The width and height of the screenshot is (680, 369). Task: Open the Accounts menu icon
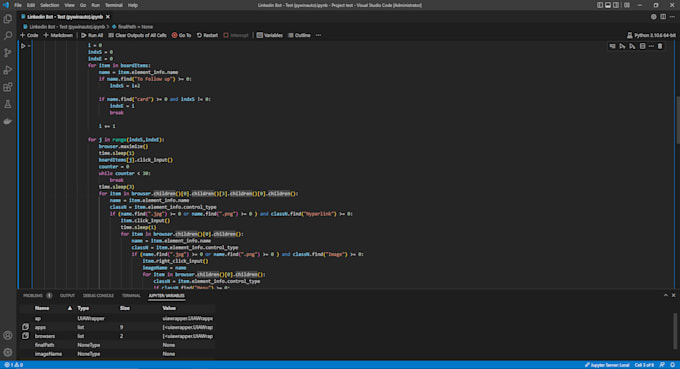[x=8, y=335]
